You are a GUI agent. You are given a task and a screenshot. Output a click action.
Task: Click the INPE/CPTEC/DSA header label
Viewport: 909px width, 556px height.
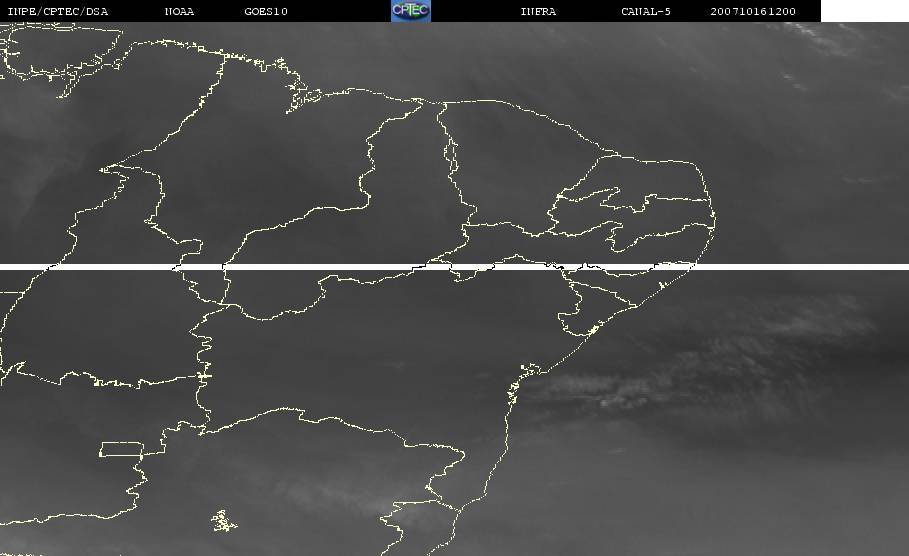58,12
